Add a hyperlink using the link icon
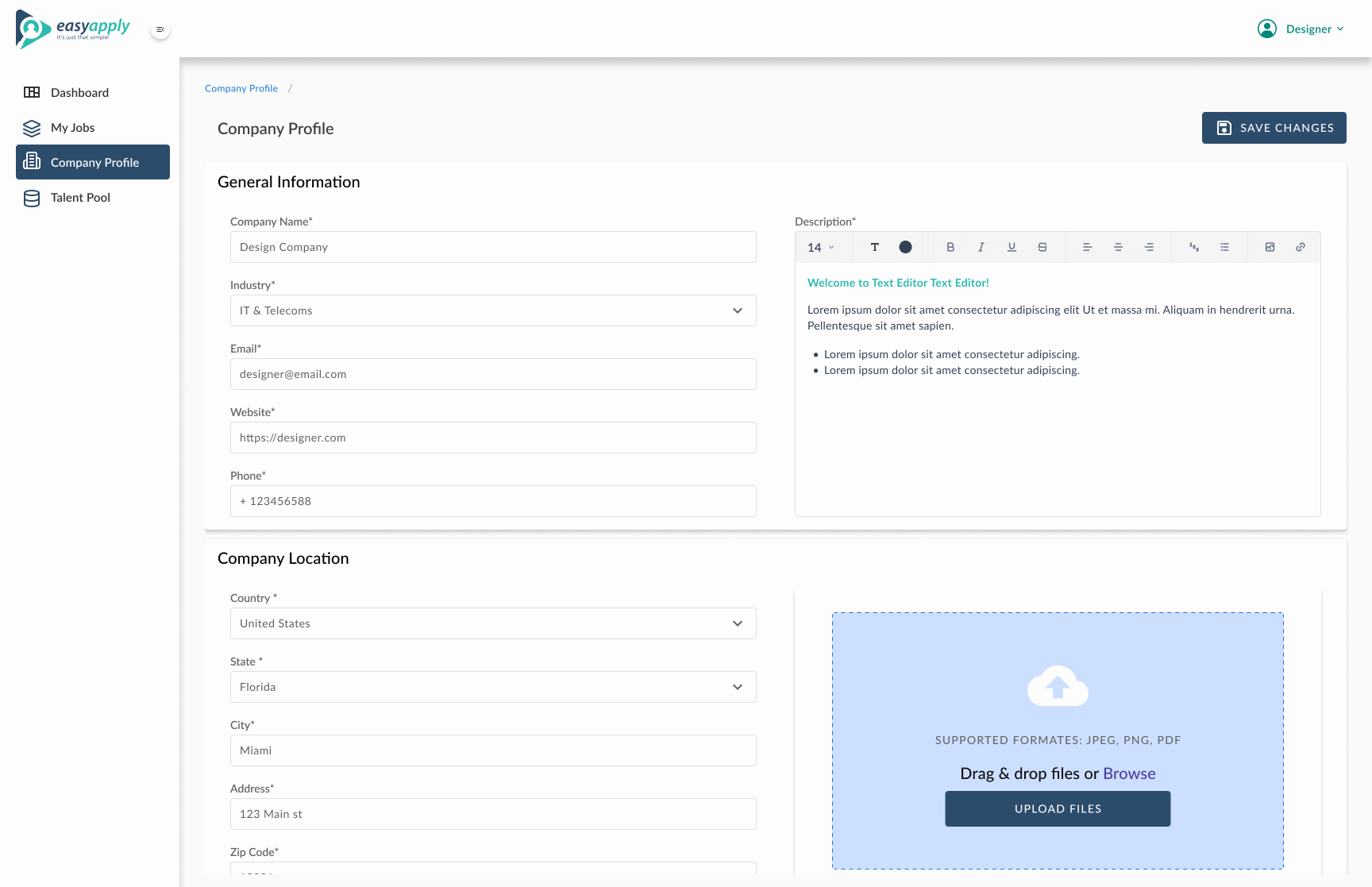This screenshot has height=887, width=1372. 1301,247
